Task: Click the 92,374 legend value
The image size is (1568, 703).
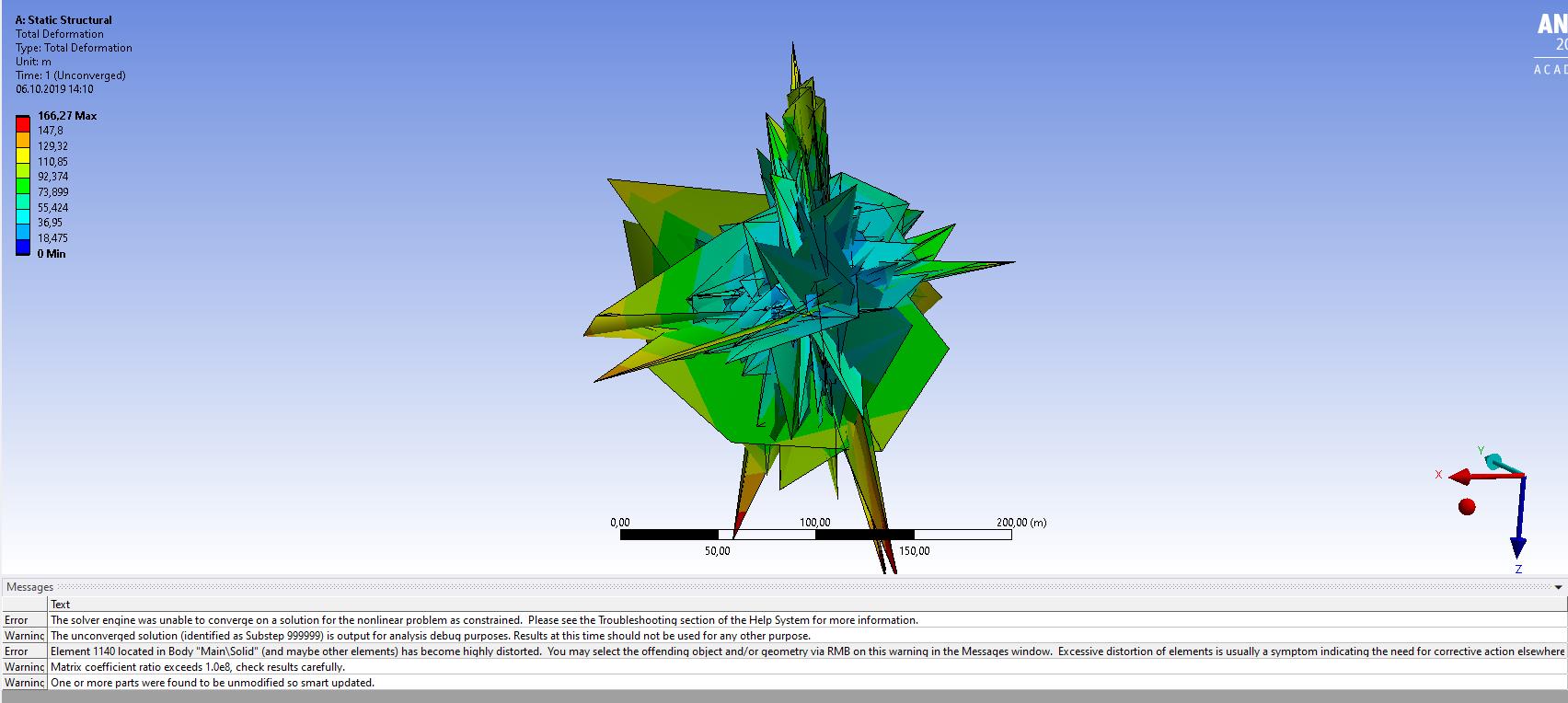Action: coord(52,177)
